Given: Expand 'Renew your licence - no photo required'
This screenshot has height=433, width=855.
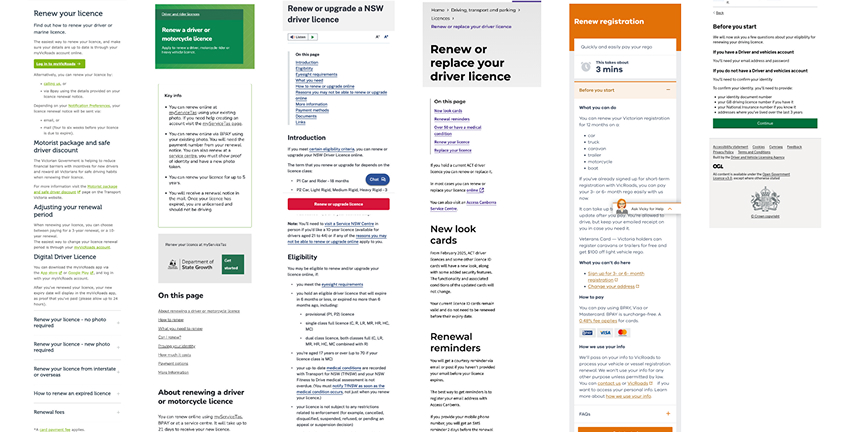Looking at the screenshot, I should tap(76, 322).
